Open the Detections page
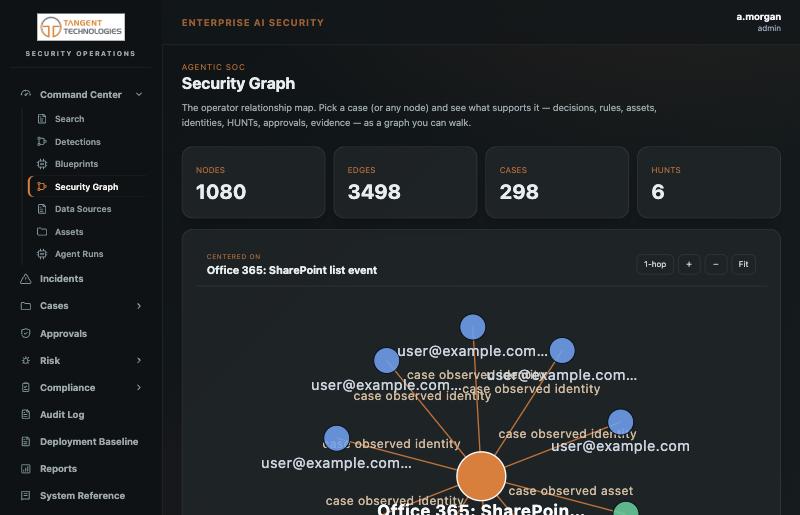800x515 pixels. pos(78,142)
